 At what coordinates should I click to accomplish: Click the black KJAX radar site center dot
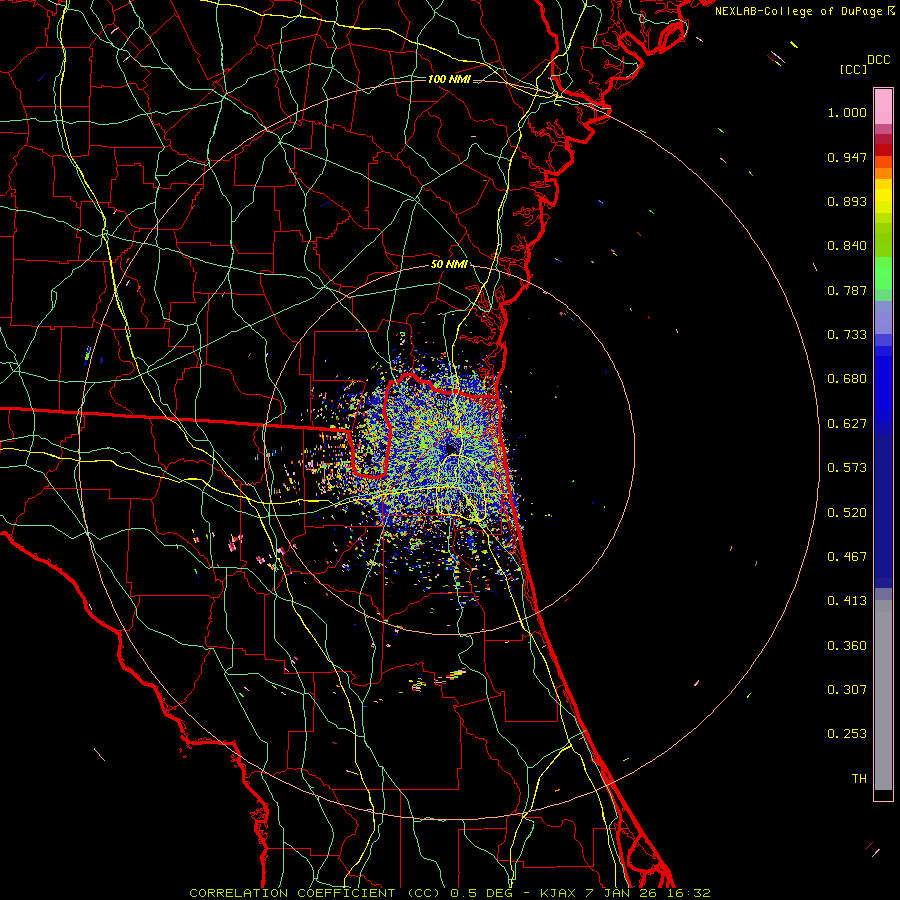click(x=451, y=448)
